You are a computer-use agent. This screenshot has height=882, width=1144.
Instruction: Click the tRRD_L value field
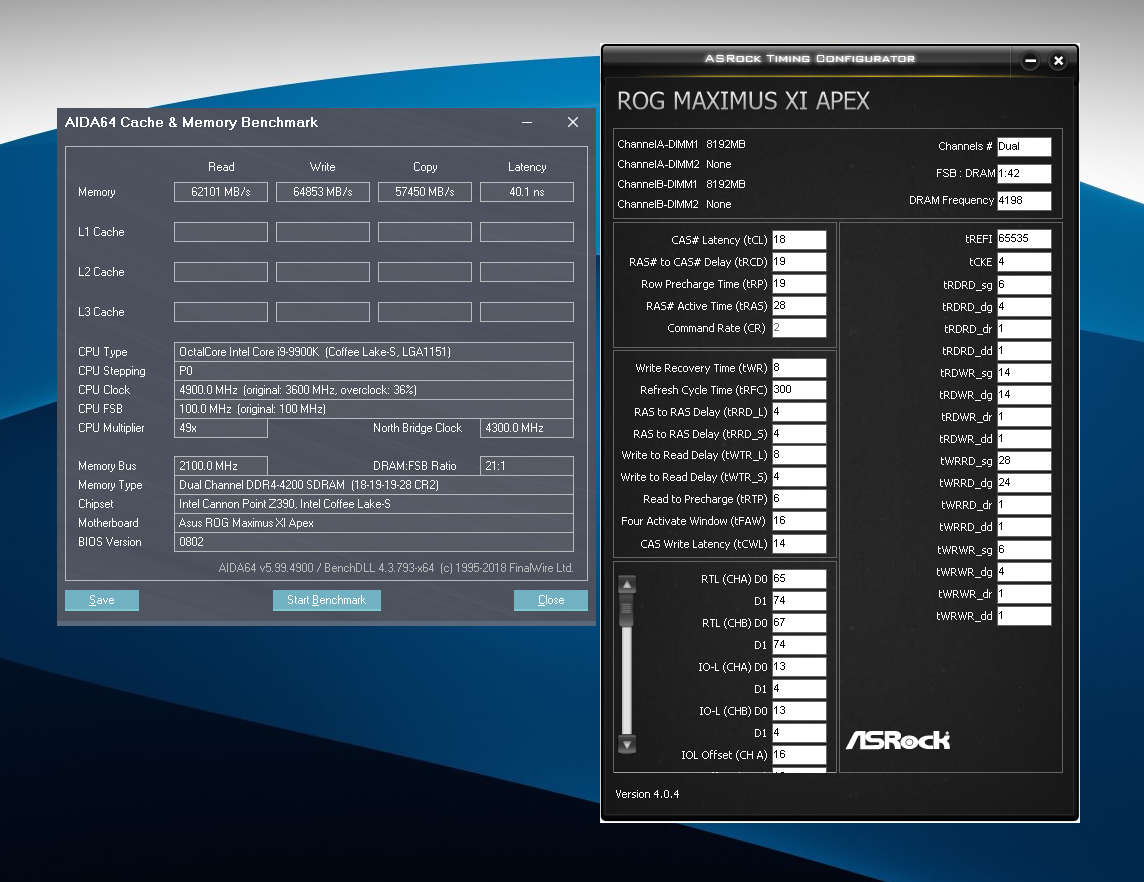click(799, 411)
